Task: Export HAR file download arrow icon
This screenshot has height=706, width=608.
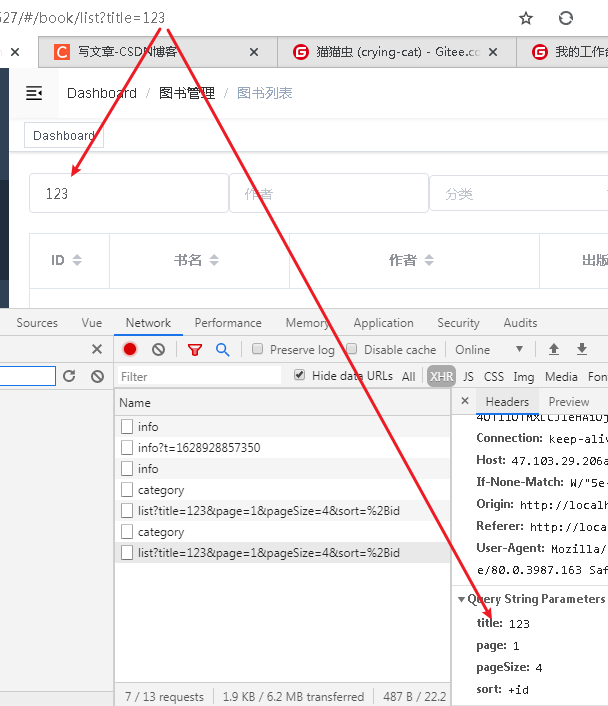Action: (582, 349)
